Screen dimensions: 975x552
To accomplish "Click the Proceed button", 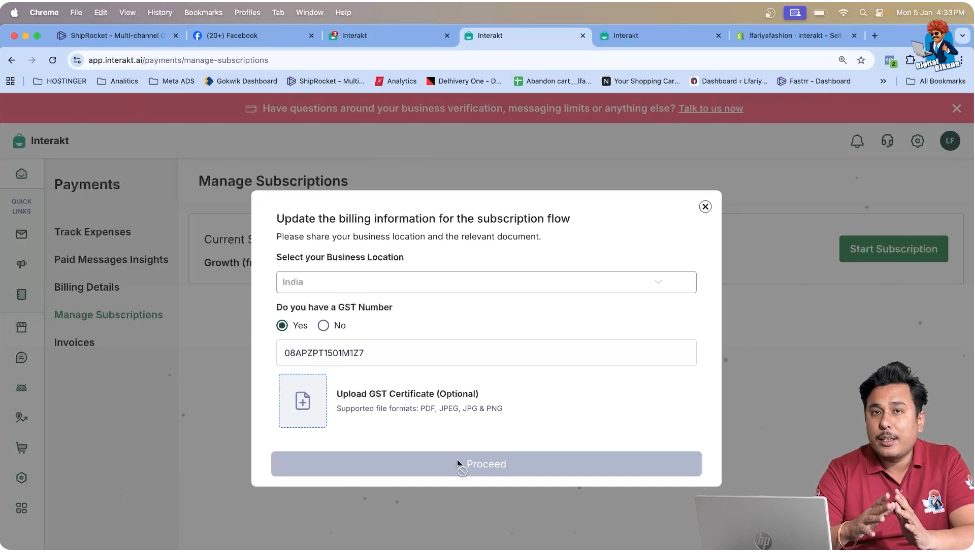I will pos(486,464).
